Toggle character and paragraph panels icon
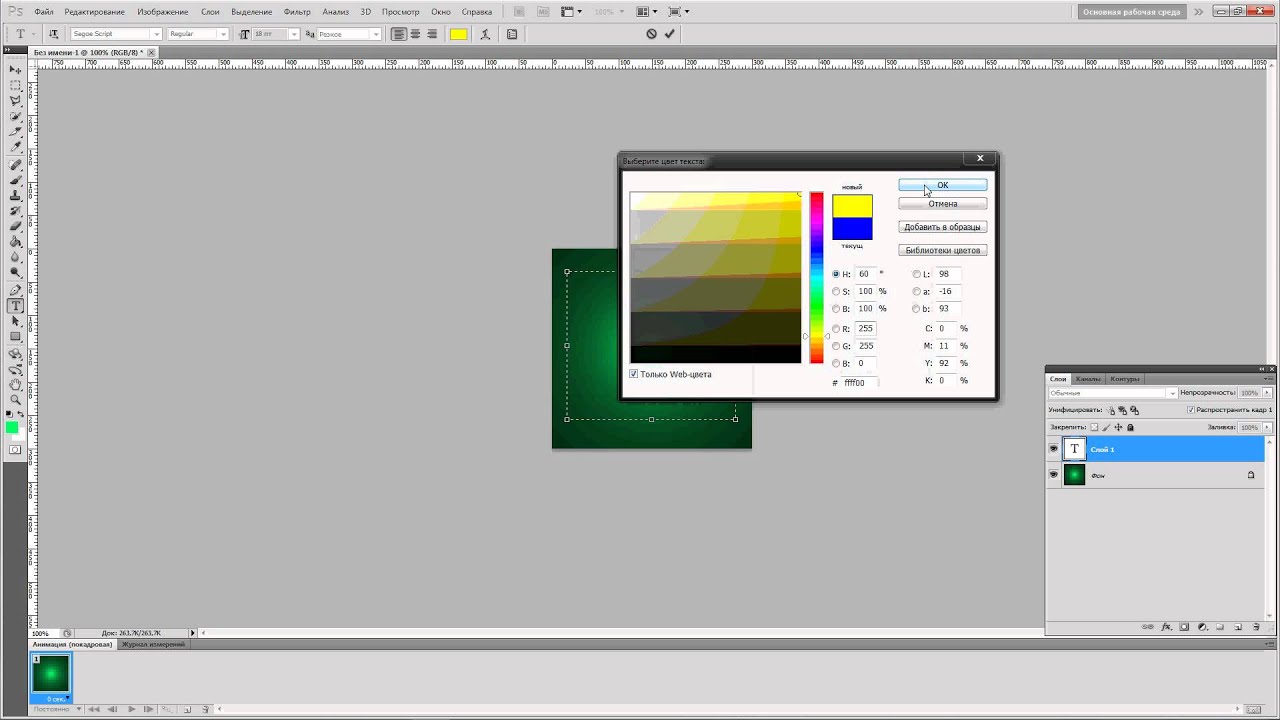 pyautogui.click(x=512, y=34)
